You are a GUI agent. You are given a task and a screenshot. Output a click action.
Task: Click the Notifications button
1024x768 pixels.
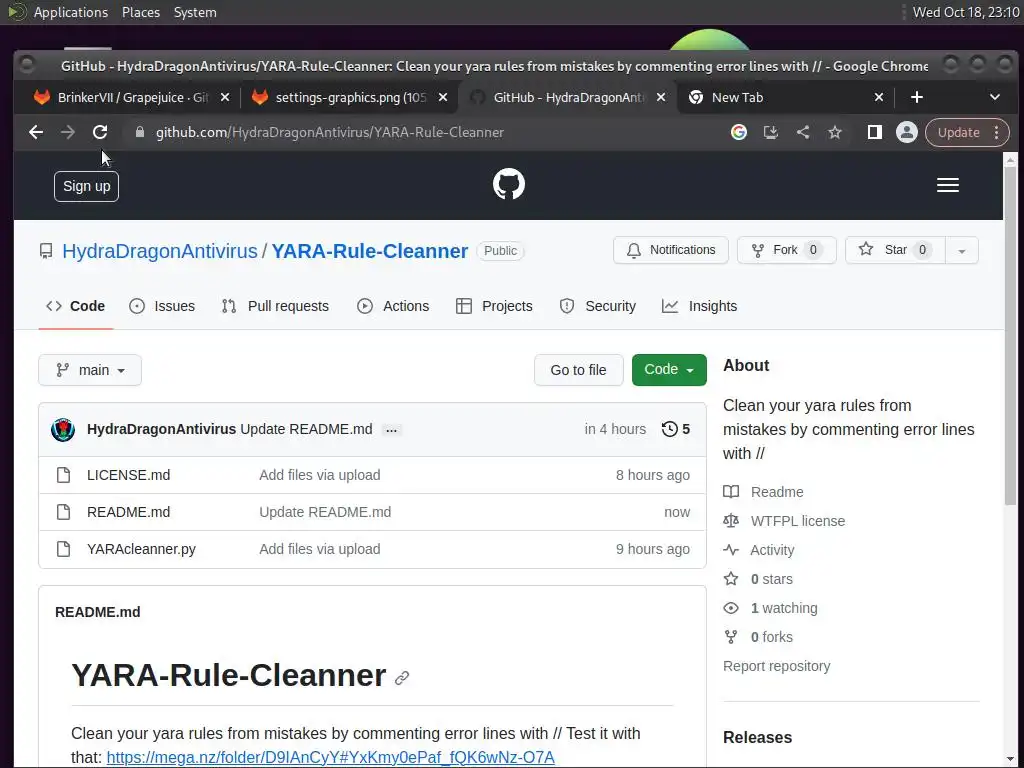(671, 250)
